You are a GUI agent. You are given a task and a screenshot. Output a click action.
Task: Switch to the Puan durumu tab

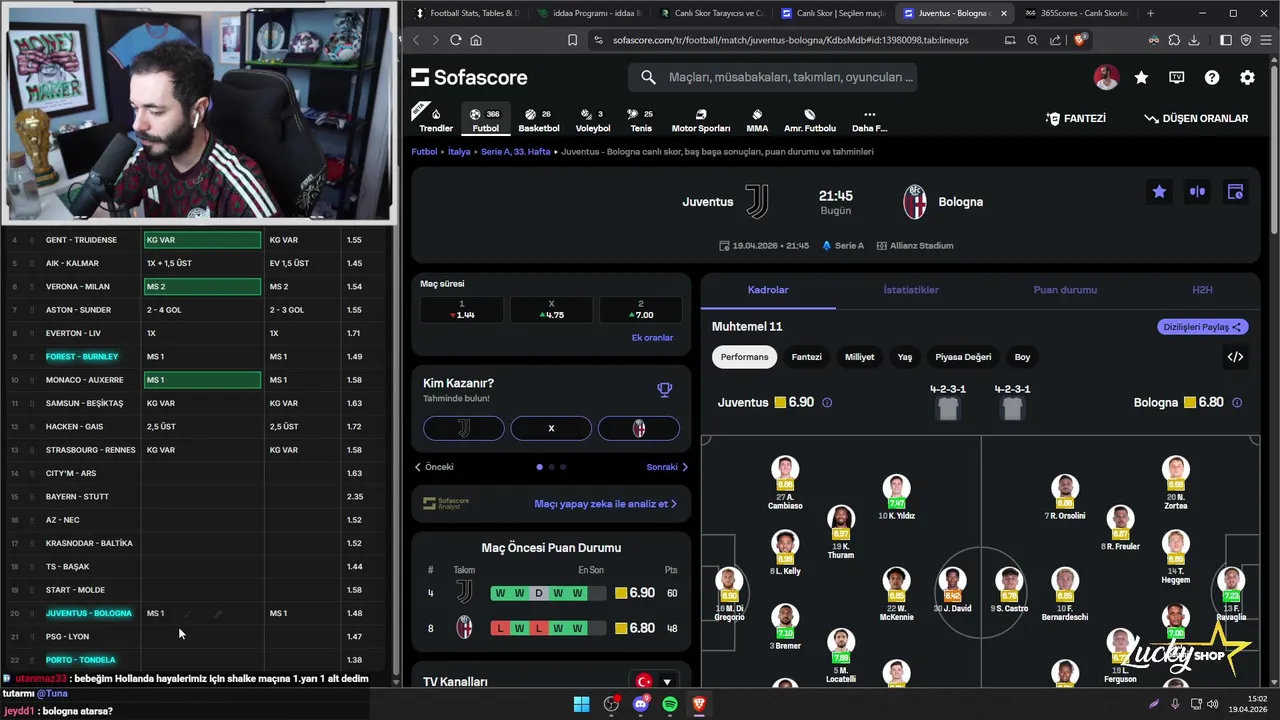coord(1065,290)
